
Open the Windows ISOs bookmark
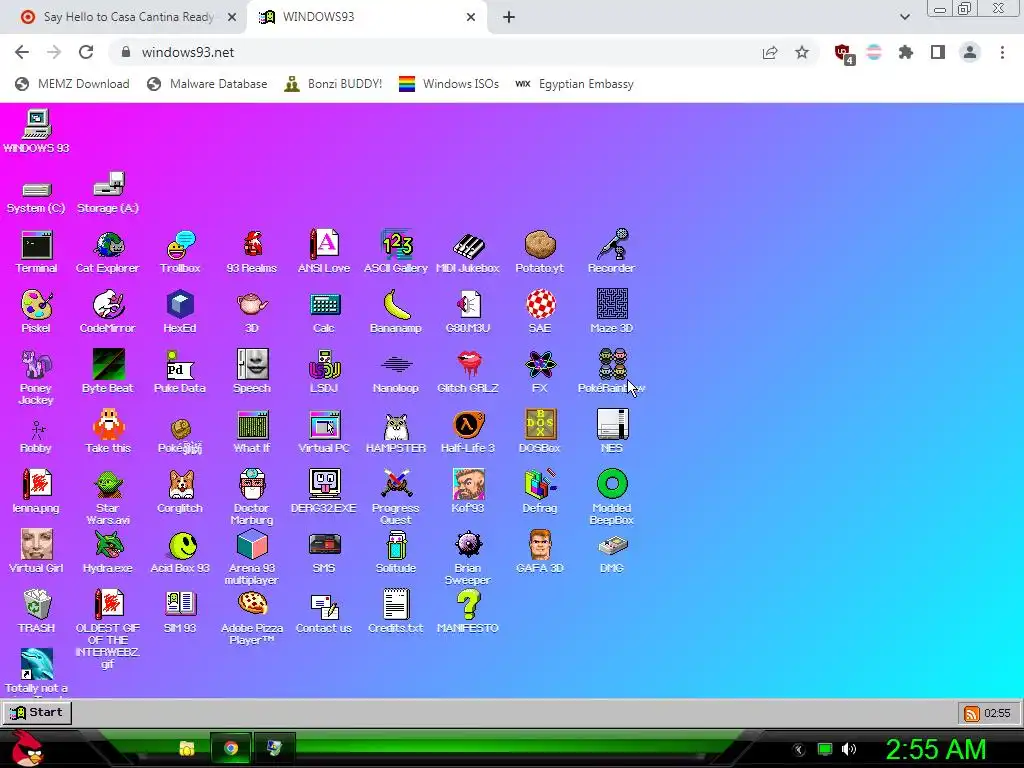449,84
